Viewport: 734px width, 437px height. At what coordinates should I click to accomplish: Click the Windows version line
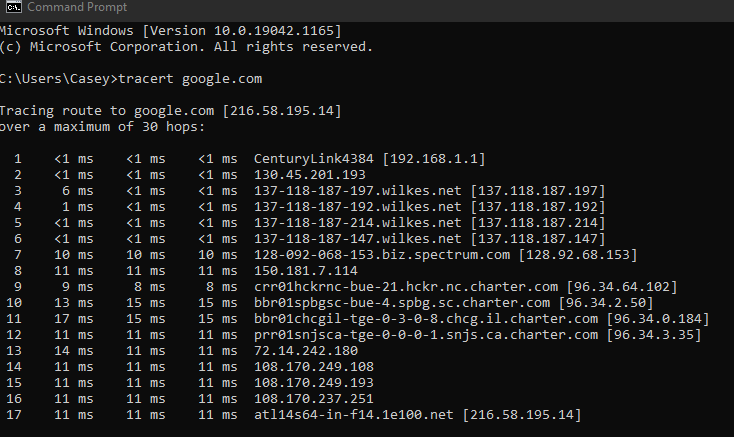click(x=171, y=31)
